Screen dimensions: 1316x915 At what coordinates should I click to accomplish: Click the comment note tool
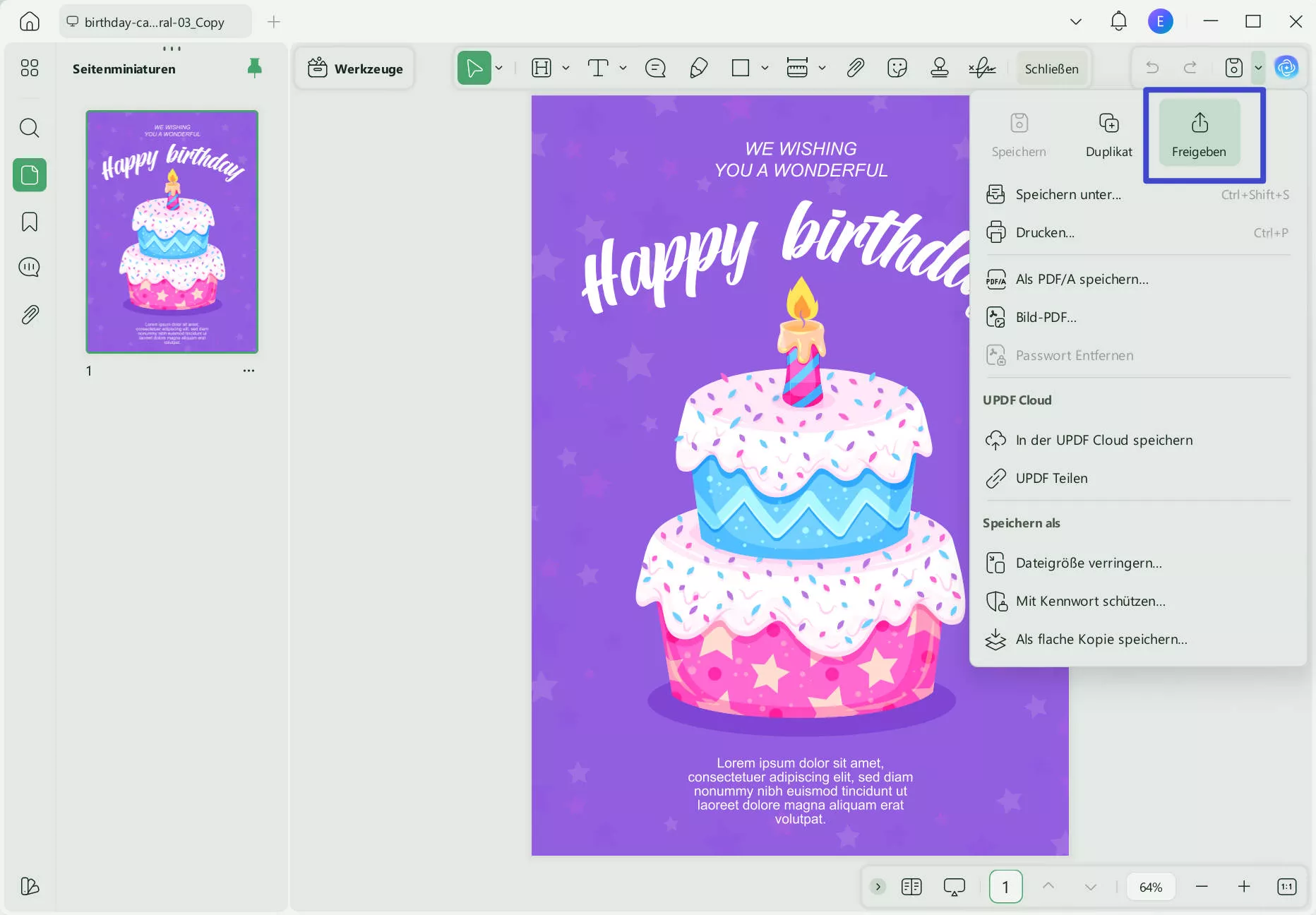click(655, 68)
